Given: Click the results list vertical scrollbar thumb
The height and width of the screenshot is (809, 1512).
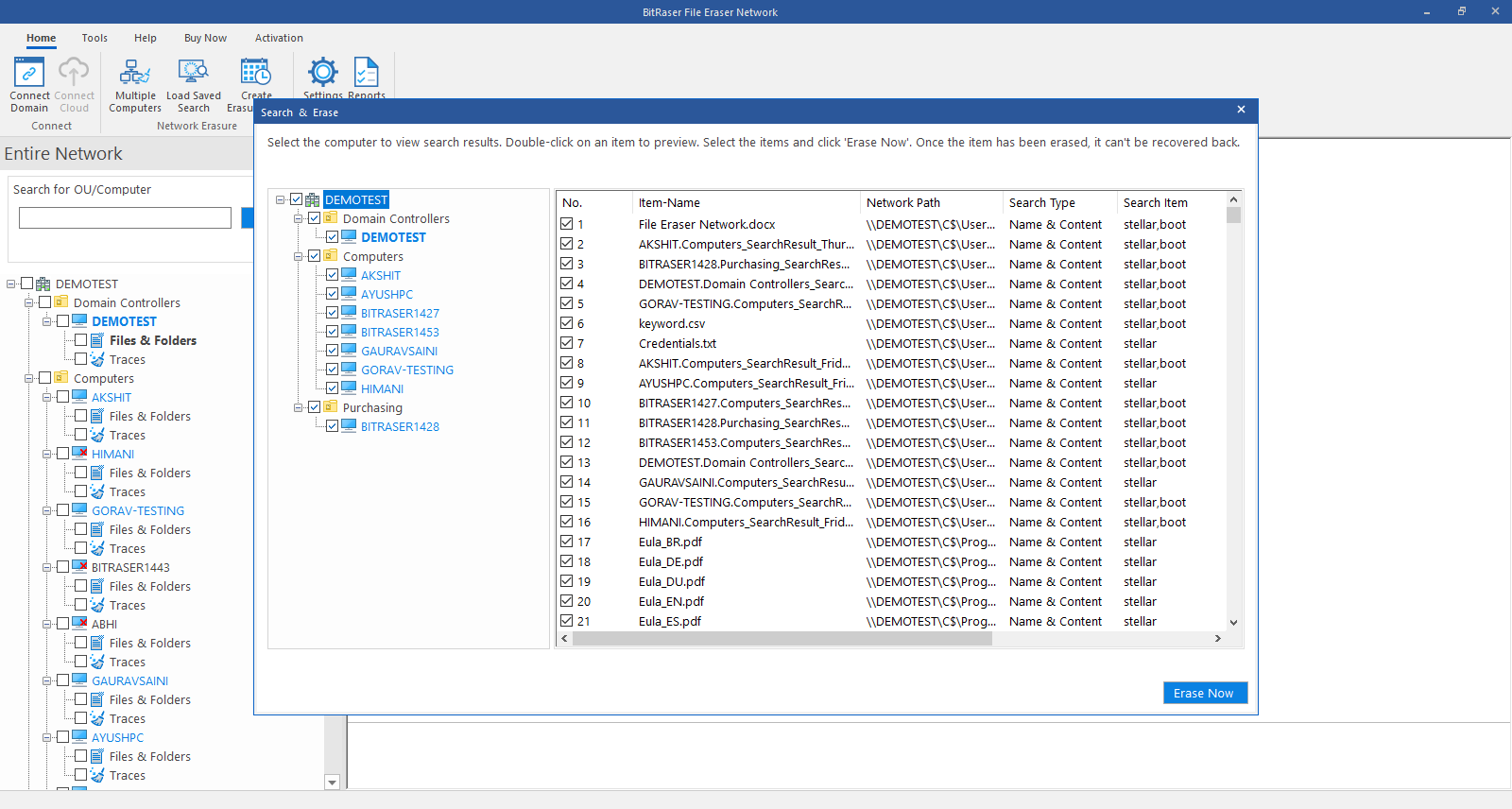Looking at the screenshot, I should point(1233,215).
